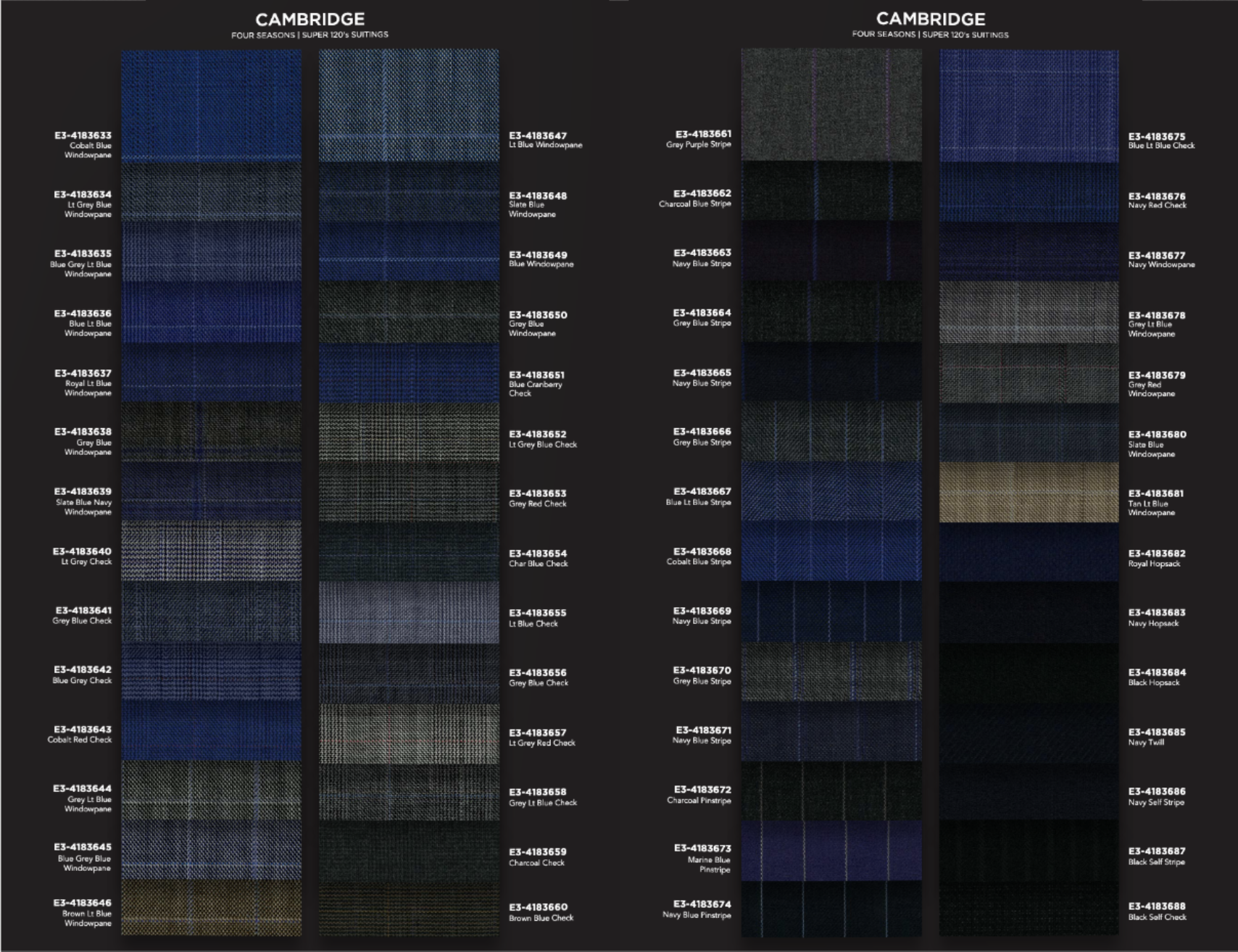
Task: Select label E3-4183663 Navy Blue Stripe
Action: [702, 258]
